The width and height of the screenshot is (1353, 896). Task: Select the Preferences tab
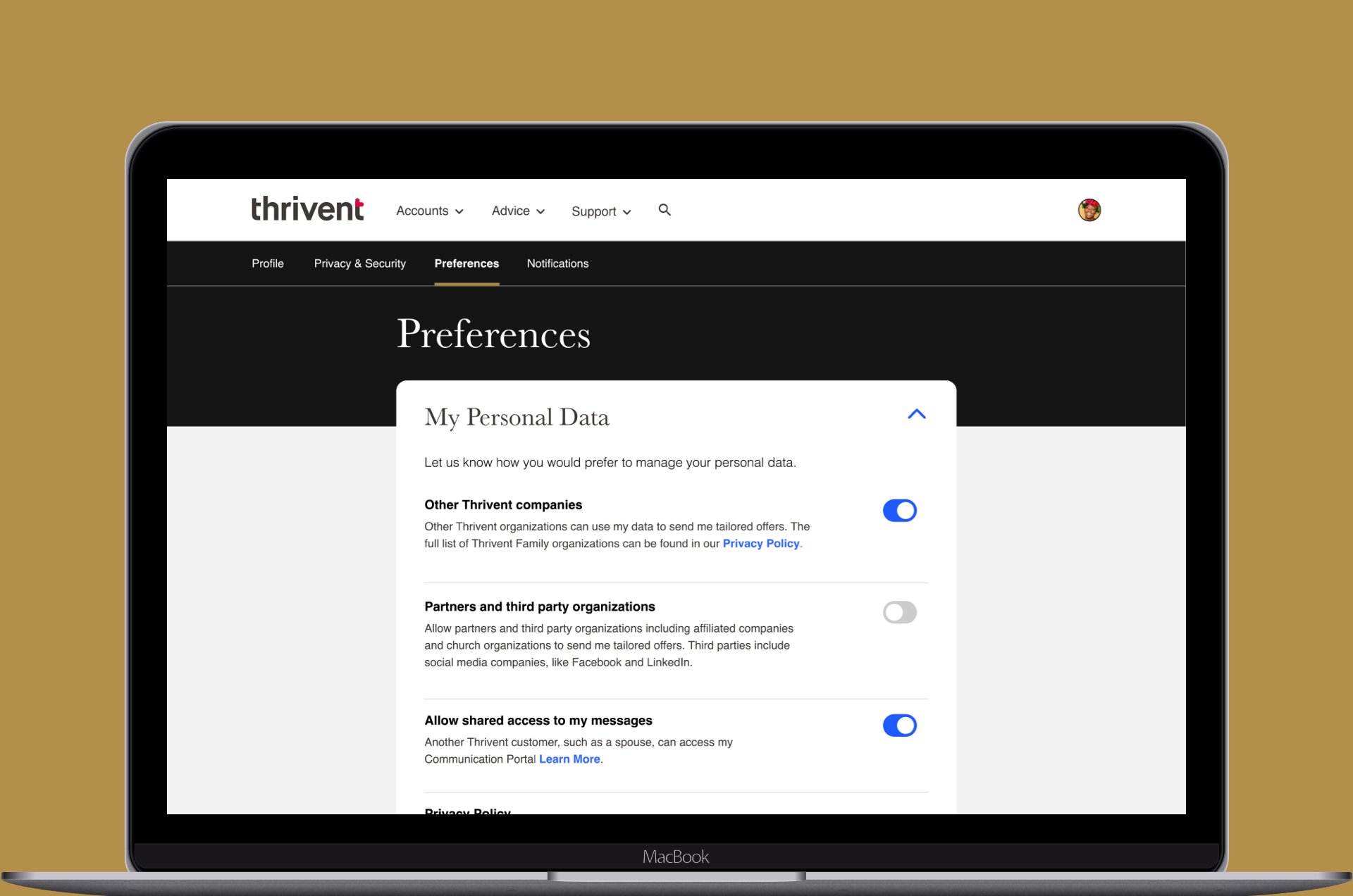[467, 263]
